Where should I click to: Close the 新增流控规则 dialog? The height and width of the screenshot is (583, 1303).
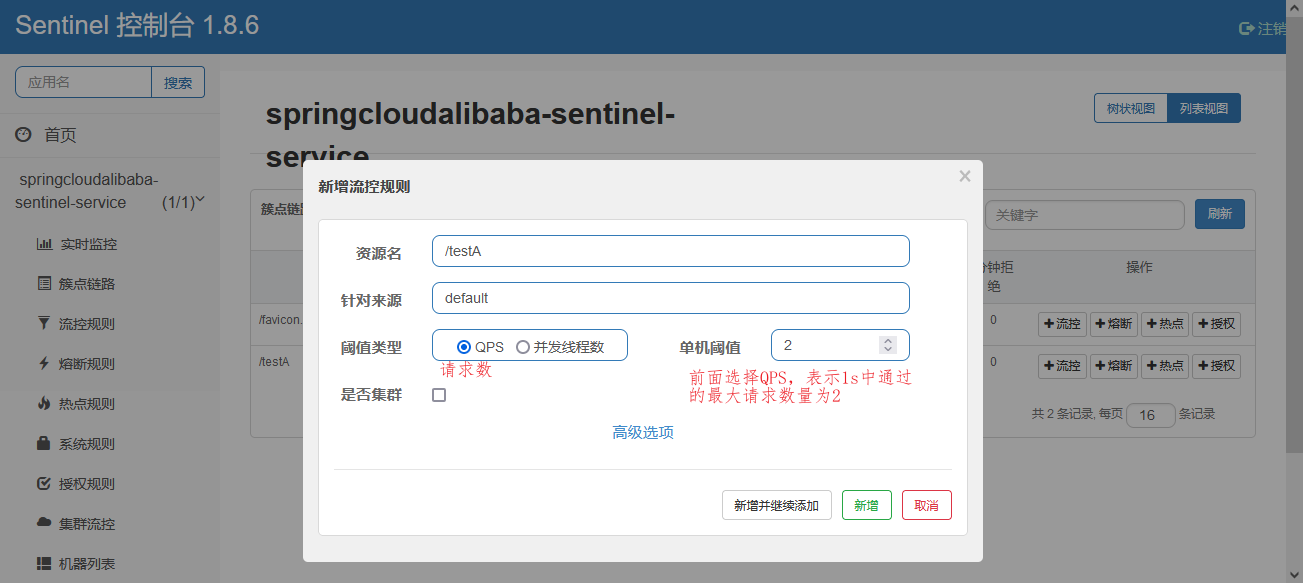[965, 176]
